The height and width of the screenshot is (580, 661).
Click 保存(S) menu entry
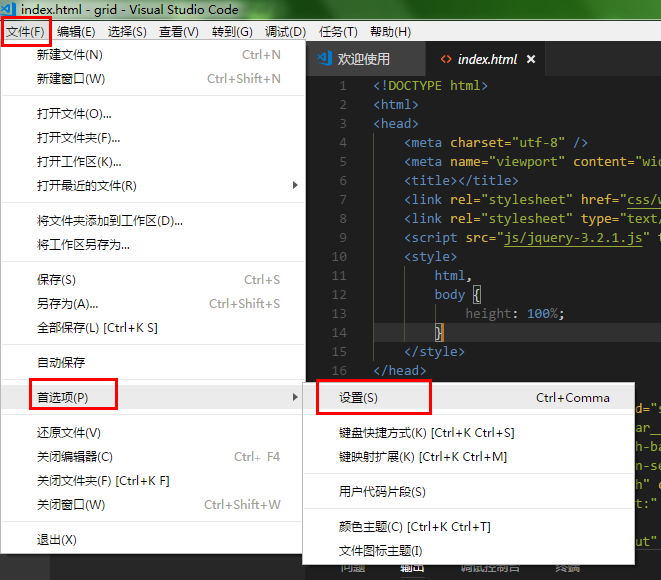click(153, 280)
